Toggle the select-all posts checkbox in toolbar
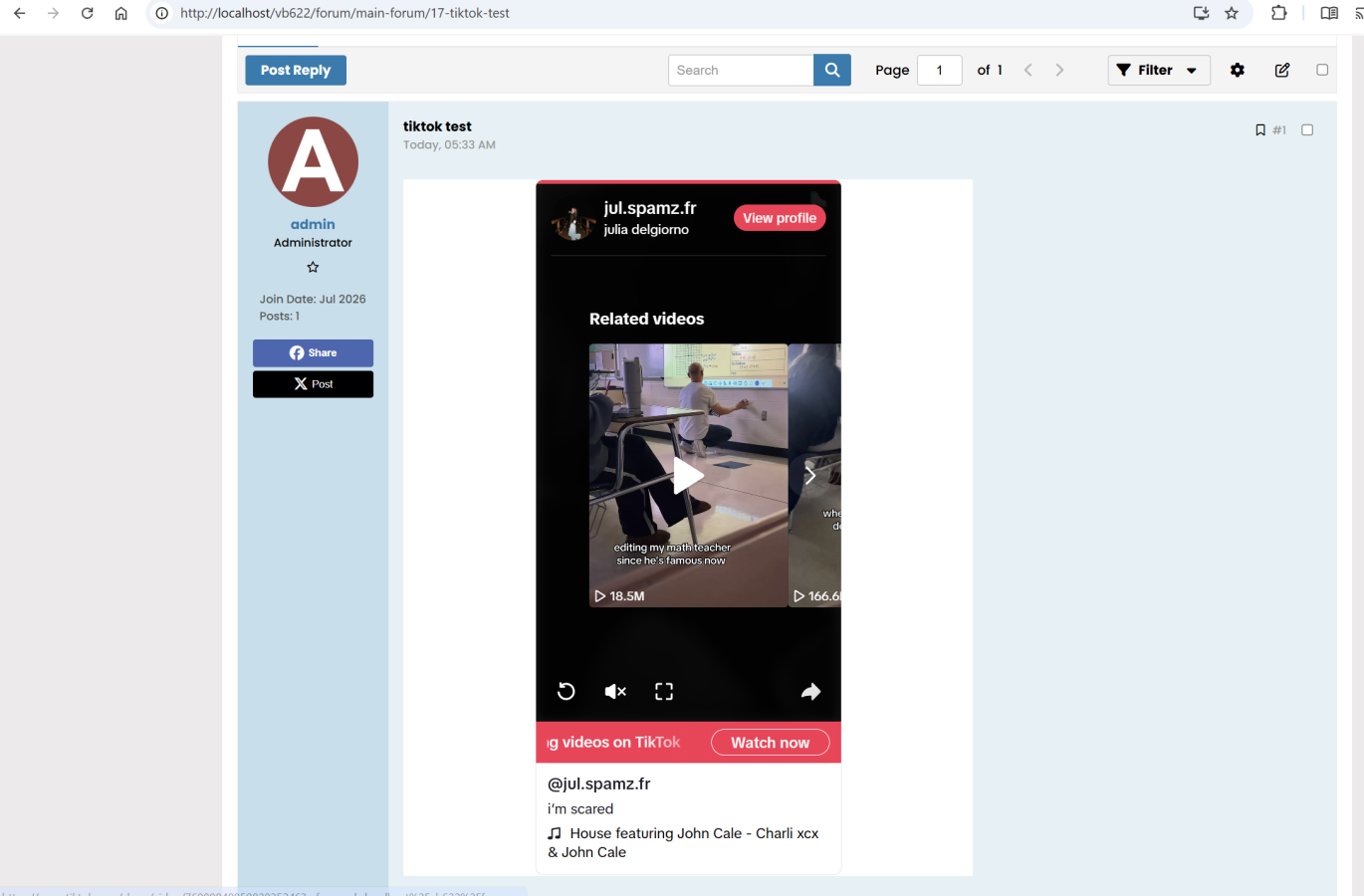Image resolution: width=1364 pixels, height=896 pixels. [x=1322, y=70]
